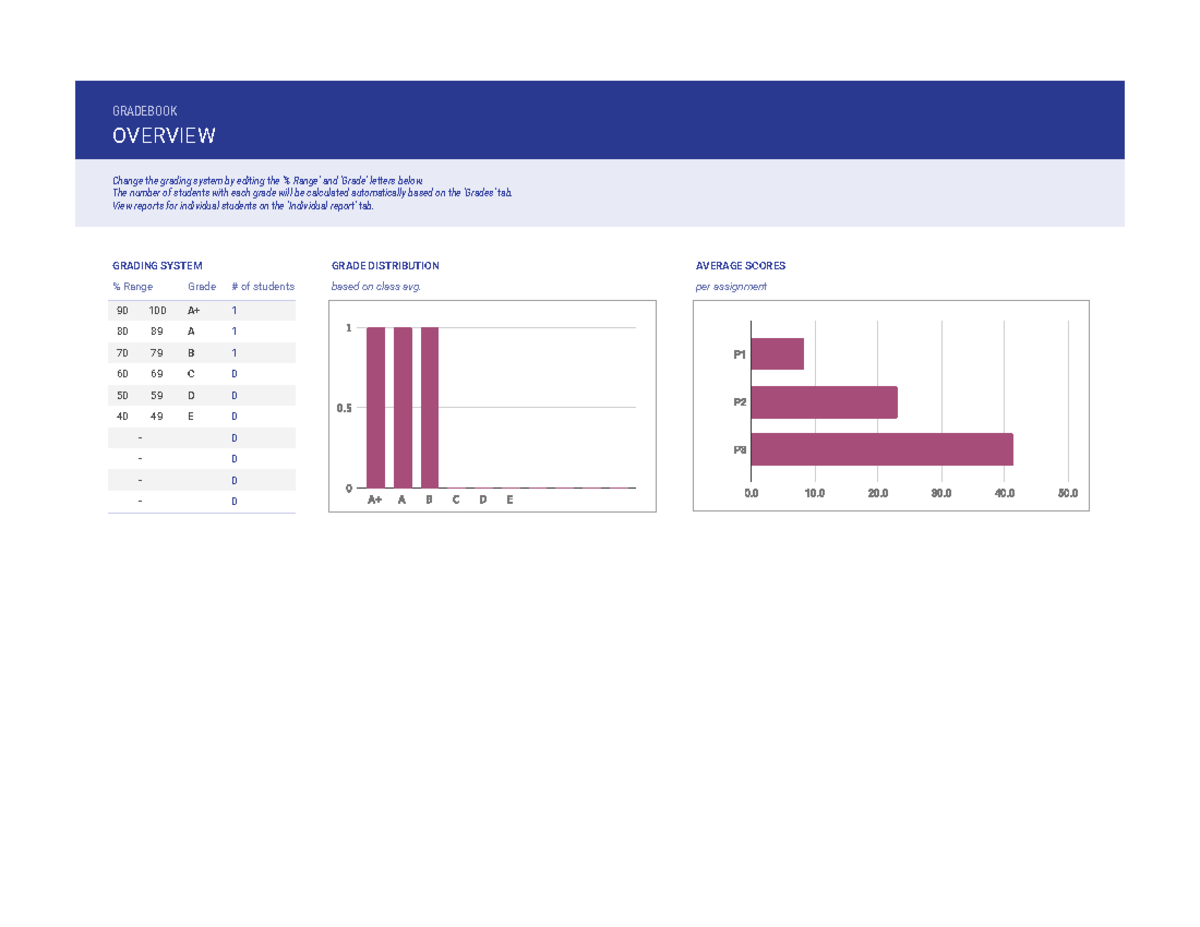Screen dimensions: 1200x927
Task: Click the AVERAGE SCORES chart heading
Action: coord(740,266)
